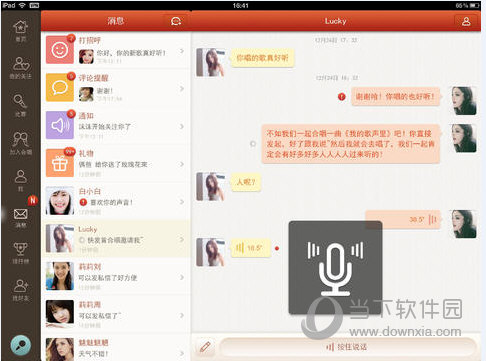
Task: Open the trophy leaderboard icon in the sidebar
Action: coord(21,249)
